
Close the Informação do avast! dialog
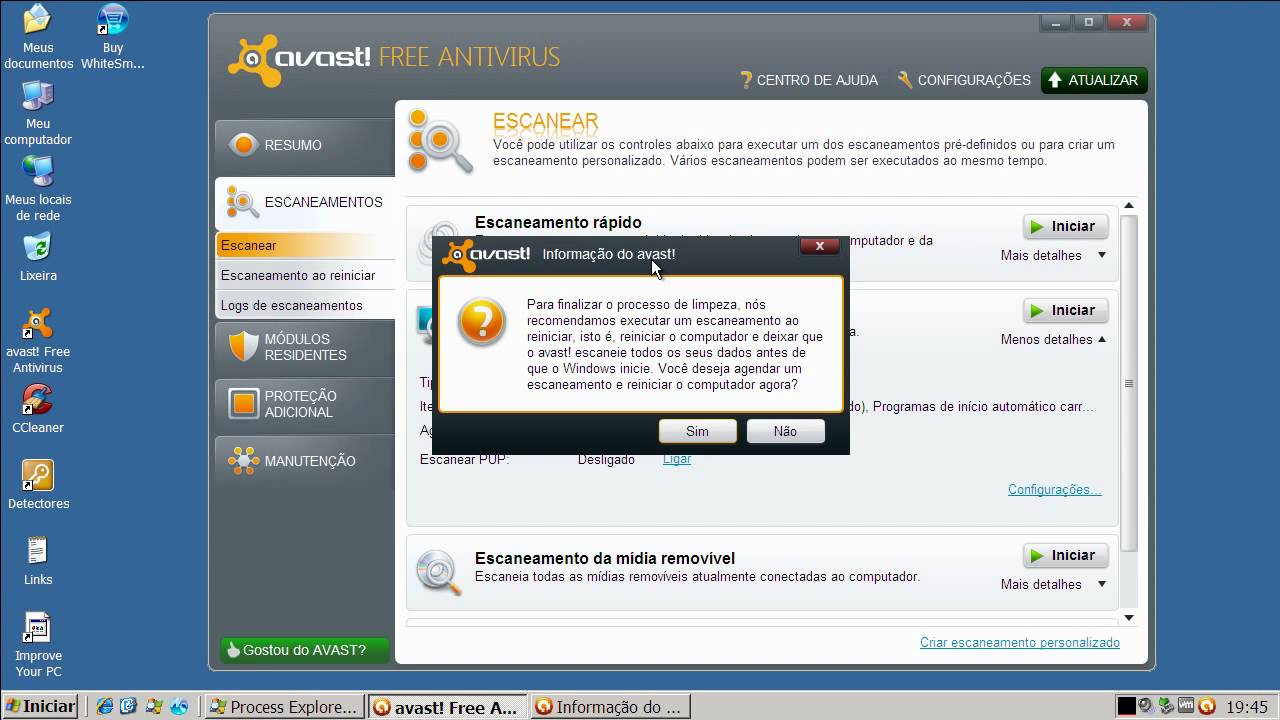click(x=820, y=246)
